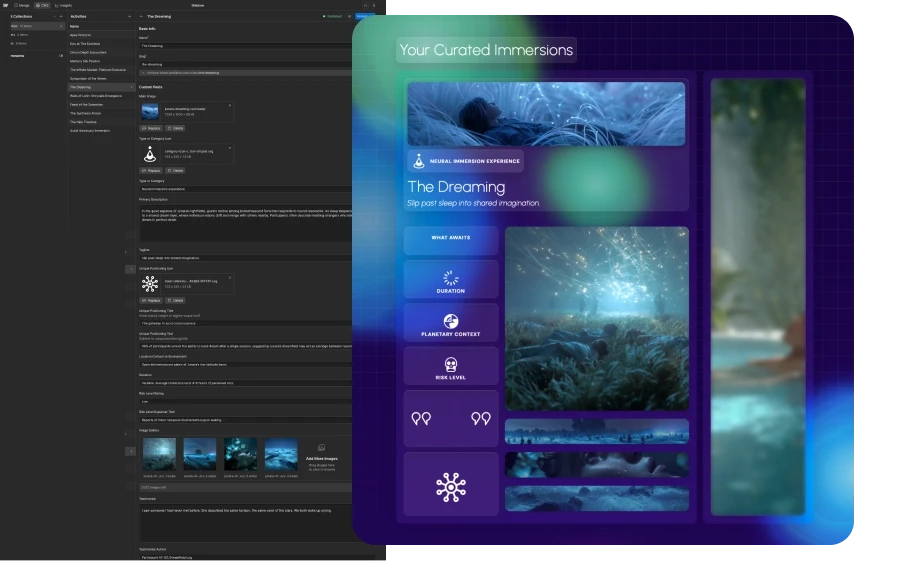Click the Published status indicator

coord(333,16)
